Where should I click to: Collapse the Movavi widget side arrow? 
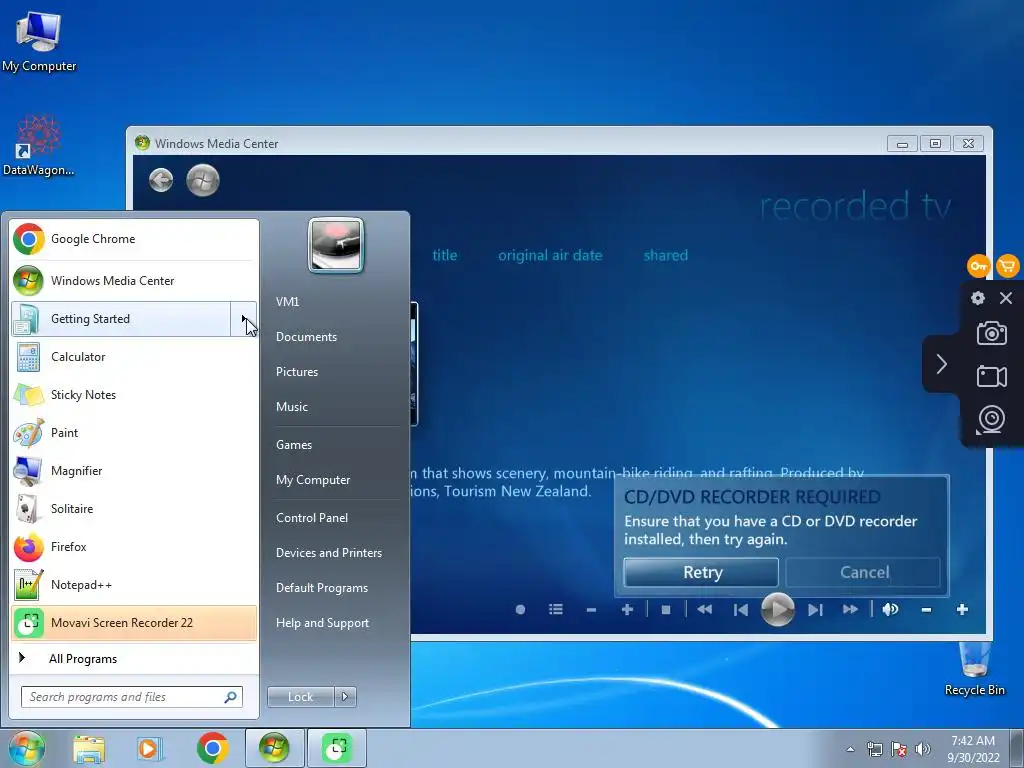point(941,364)
